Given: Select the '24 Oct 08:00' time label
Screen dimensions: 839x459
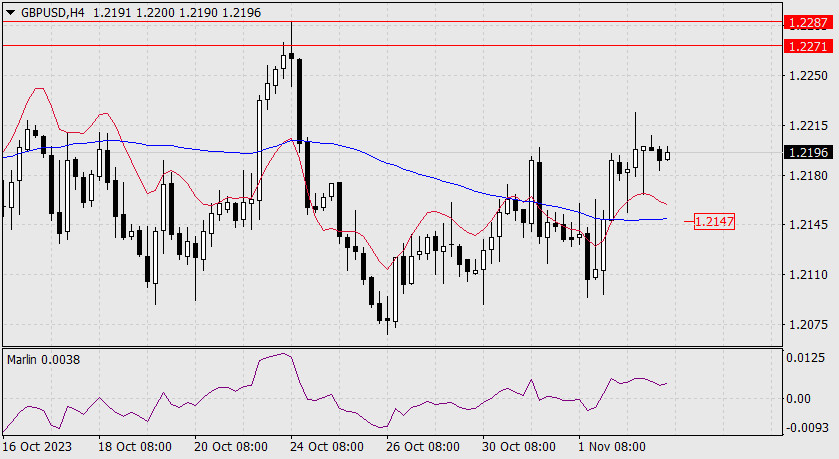Looking at the screenshot, I should click(x=327, y=447).
